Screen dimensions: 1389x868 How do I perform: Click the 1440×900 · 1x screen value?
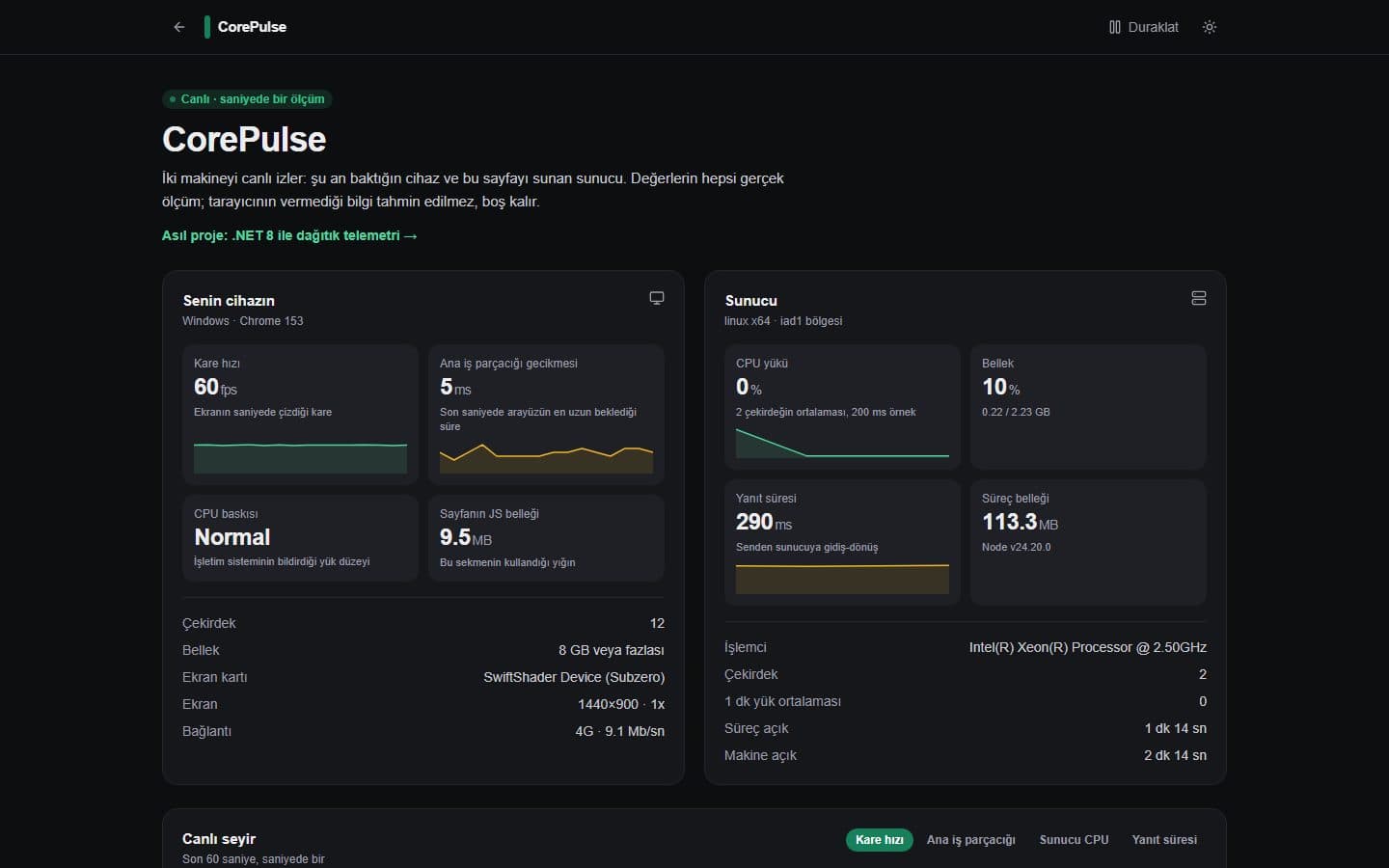click(621, 704)
